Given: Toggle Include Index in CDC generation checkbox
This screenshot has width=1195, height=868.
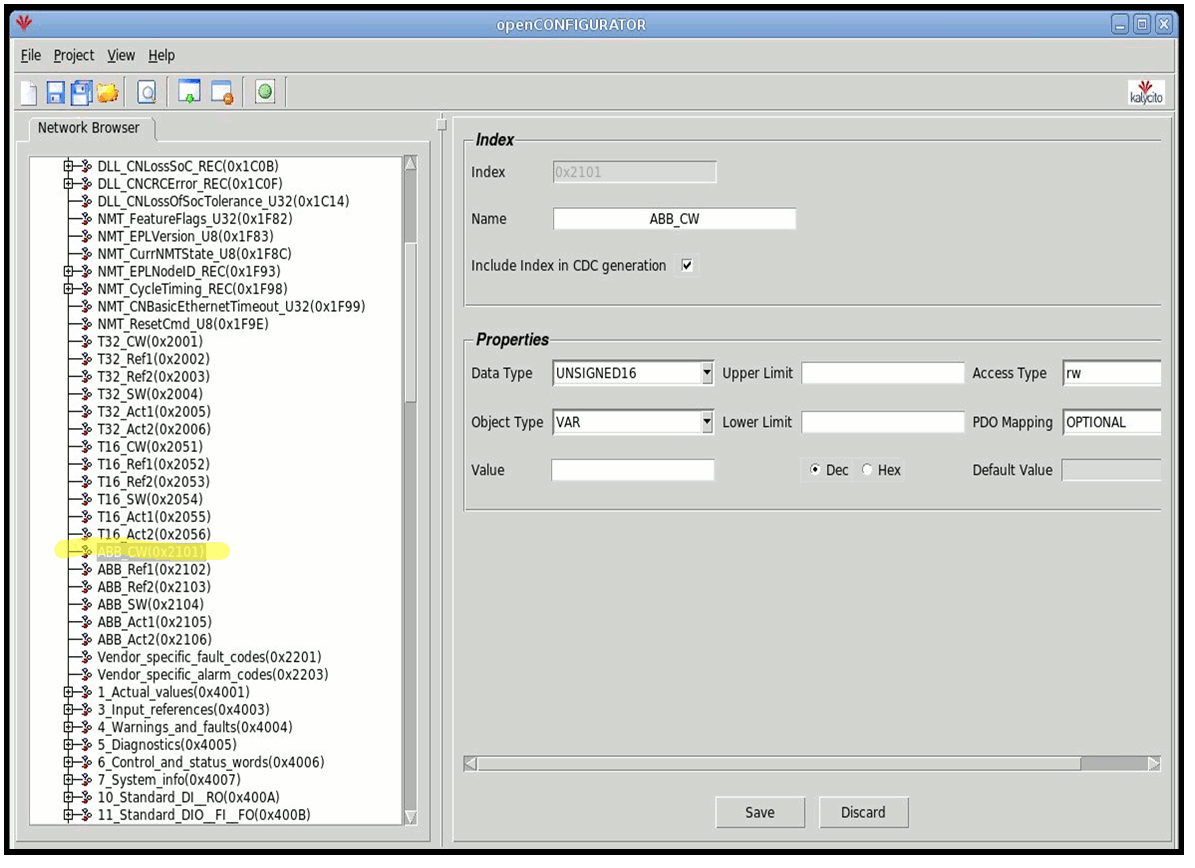Looking at the screenshot, I should pyautogui.click(x=687, y=265).
